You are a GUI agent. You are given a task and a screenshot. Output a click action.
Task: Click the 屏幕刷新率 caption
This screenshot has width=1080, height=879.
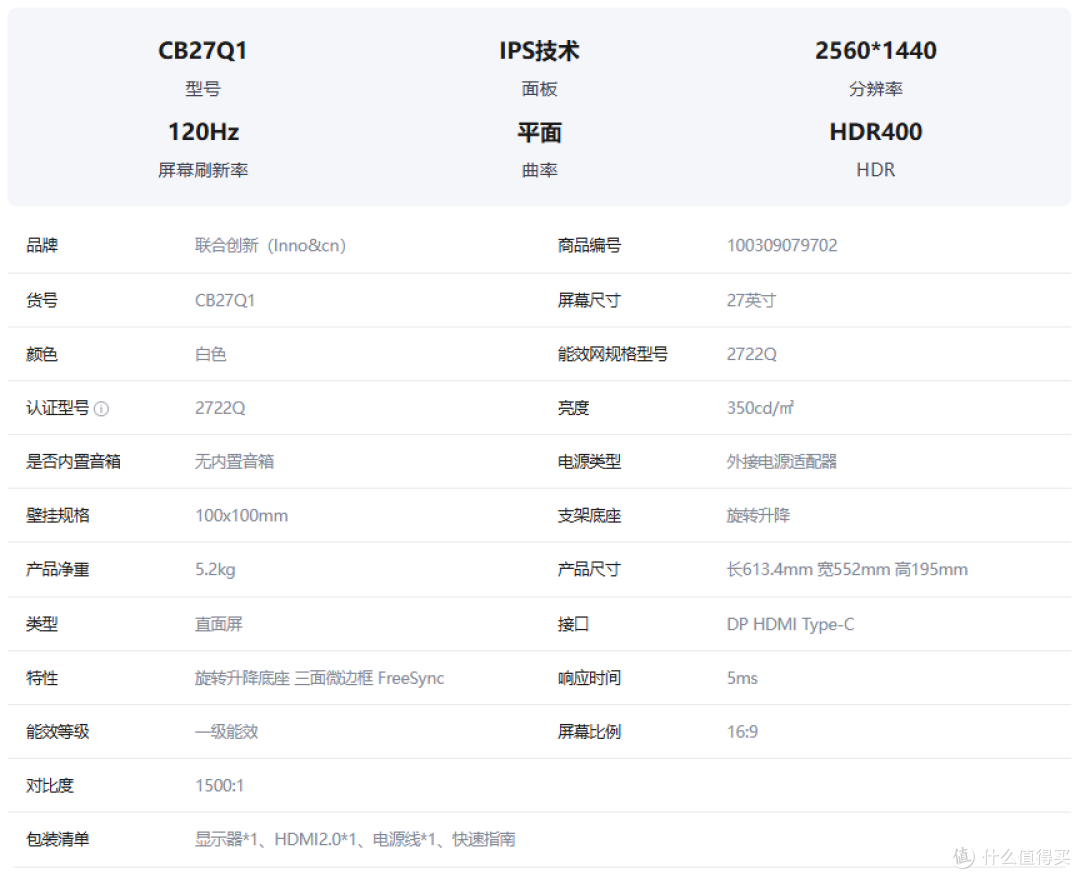(203, 170)
